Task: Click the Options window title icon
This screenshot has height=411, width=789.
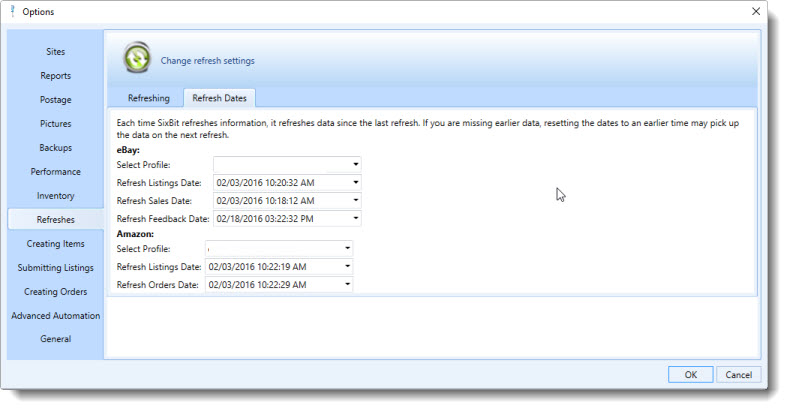Action: pos(13,11)
